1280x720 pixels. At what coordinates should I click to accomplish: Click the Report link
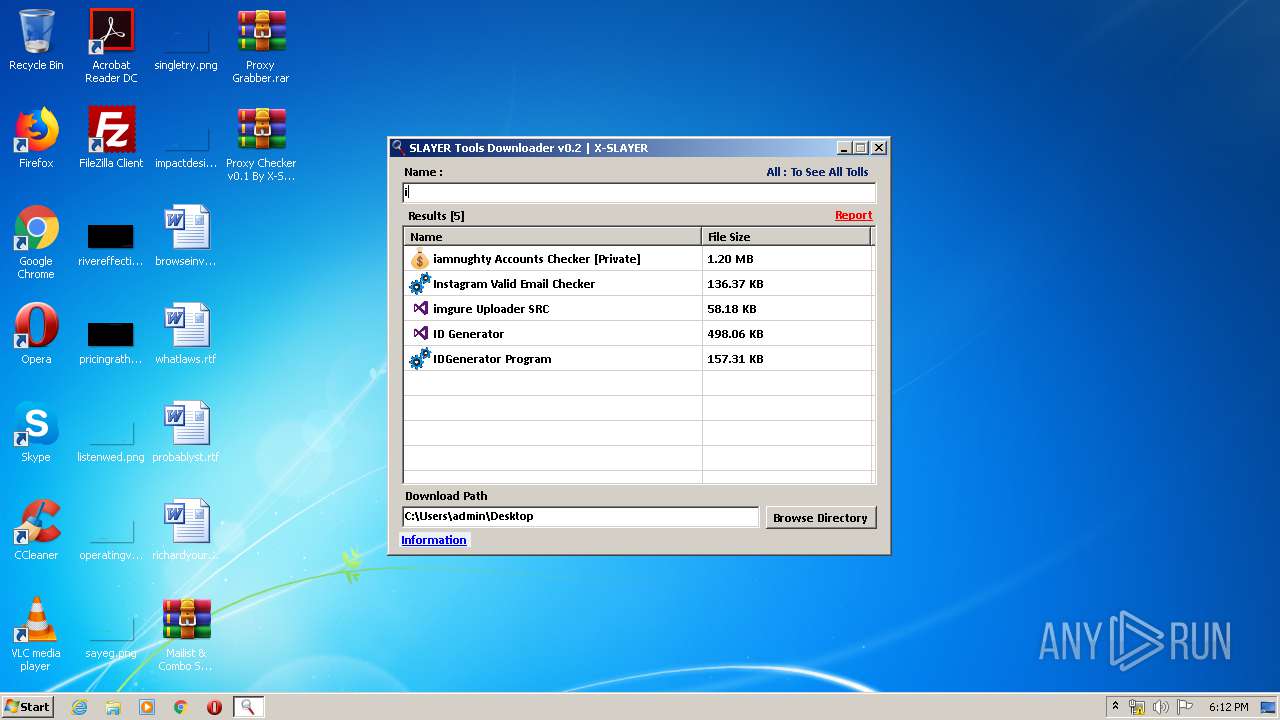point(853,215)
